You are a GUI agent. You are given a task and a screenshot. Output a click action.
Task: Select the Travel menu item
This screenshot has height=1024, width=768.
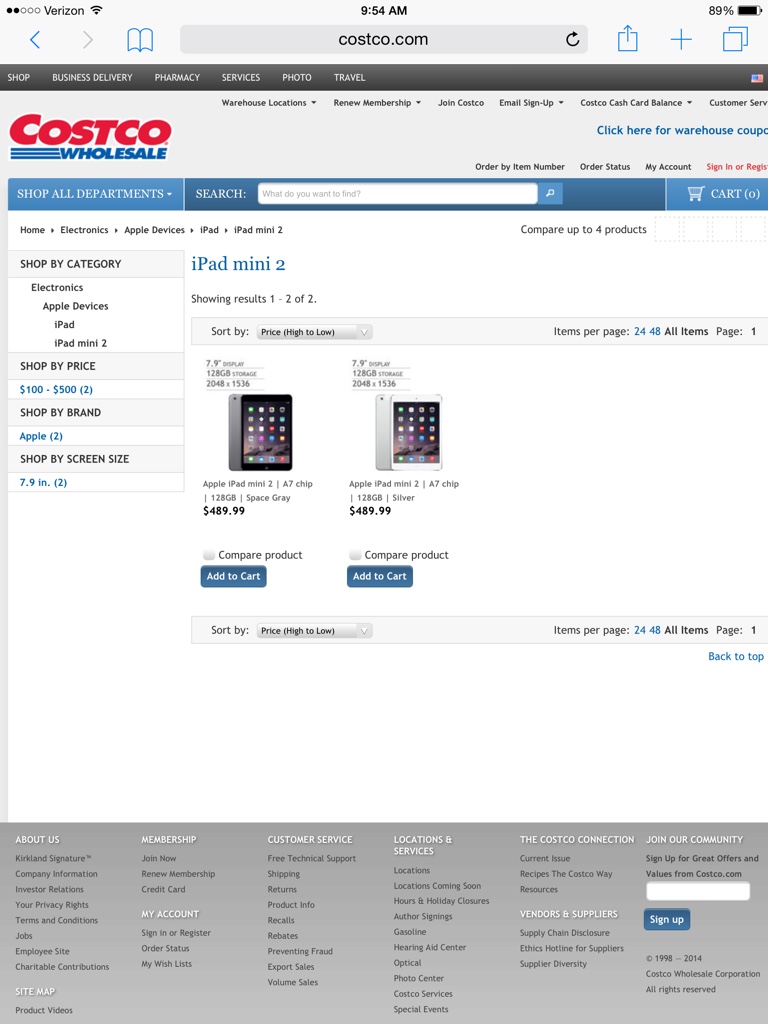pos(349,77)
